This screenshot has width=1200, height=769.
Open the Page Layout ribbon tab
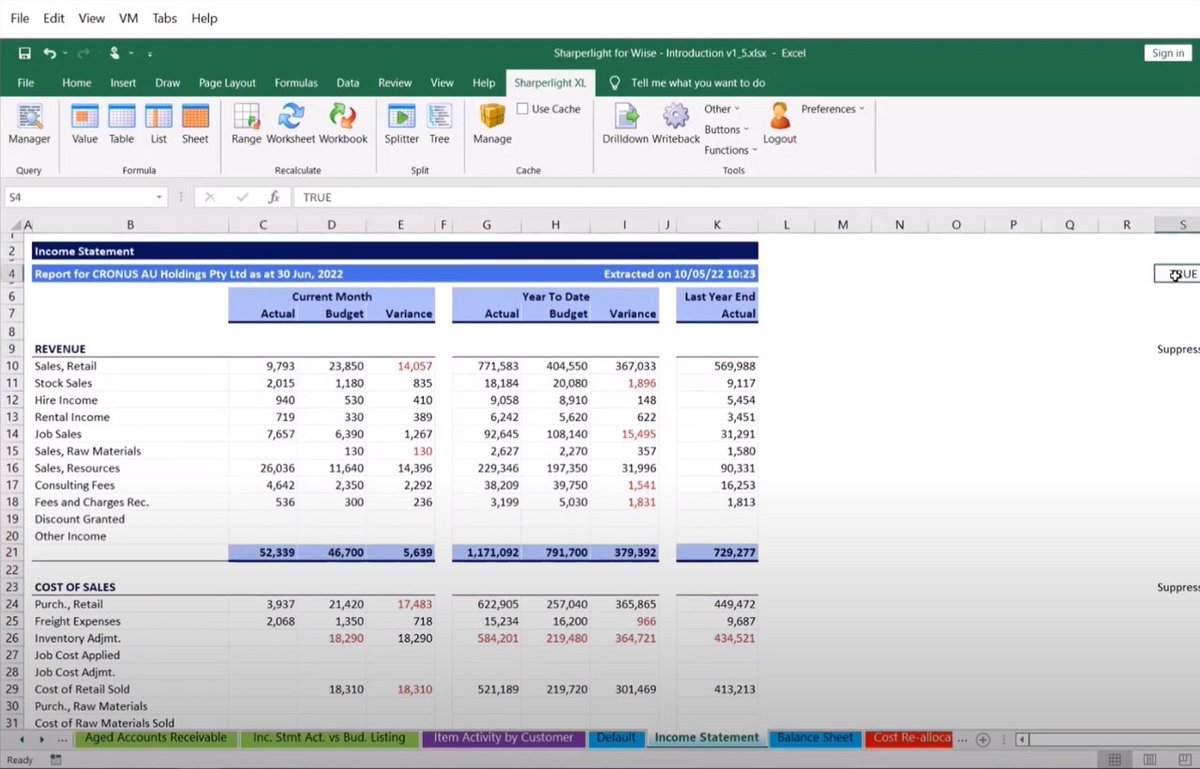227,83
